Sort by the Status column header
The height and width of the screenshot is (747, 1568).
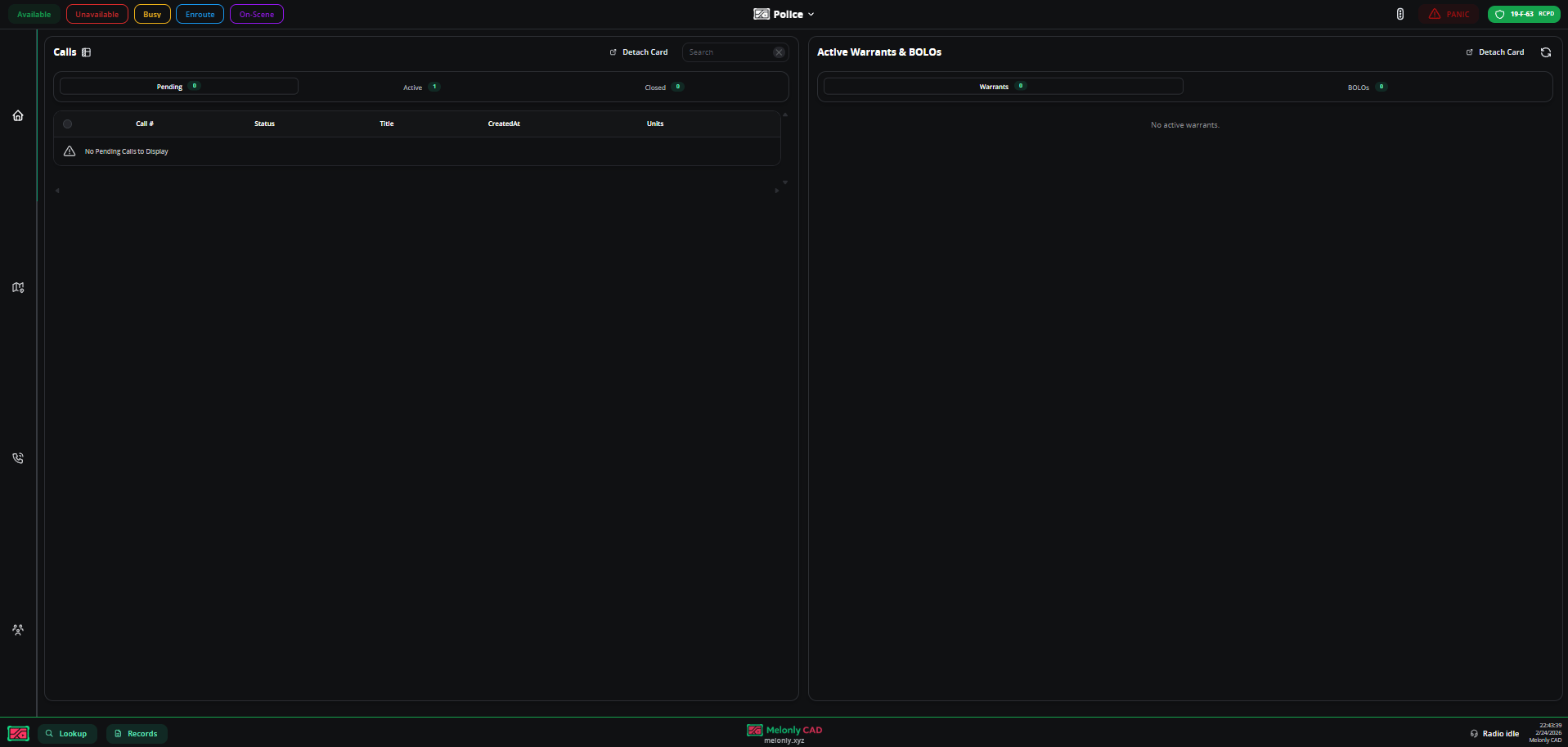tap(264, 124)
